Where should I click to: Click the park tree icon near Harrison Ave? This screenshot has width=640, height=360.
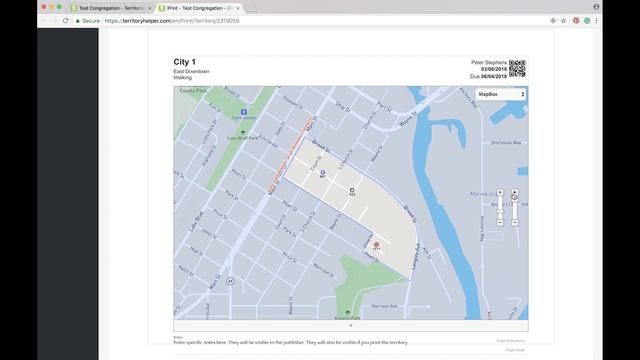click(347, 313)
